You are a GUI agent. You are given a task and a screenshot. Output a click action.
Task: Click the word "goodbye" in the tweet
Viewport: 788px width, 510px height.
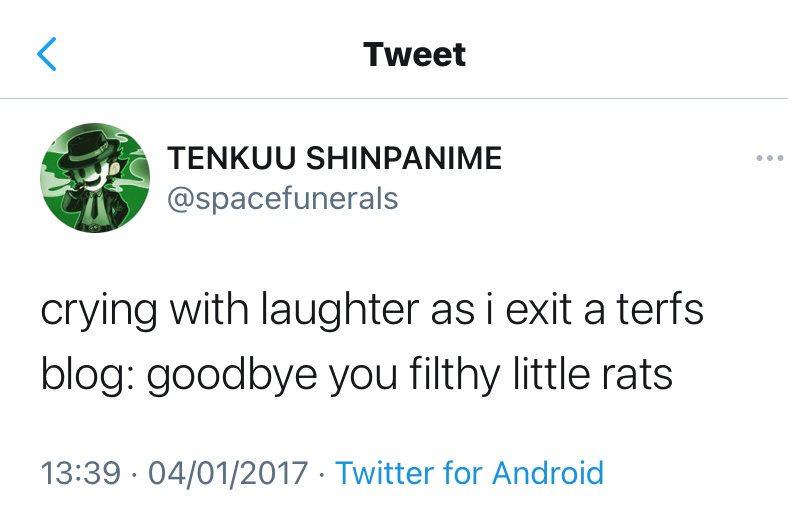[232, 376]
